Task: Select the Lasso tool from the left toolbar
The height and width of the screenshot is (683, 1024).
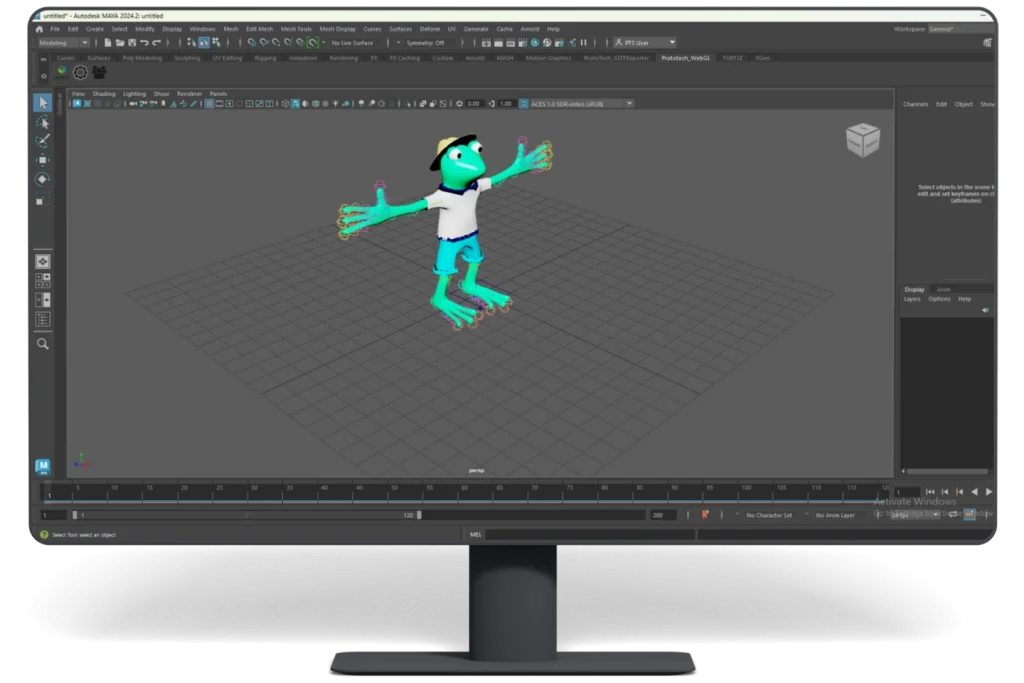Action: point(42,121)
